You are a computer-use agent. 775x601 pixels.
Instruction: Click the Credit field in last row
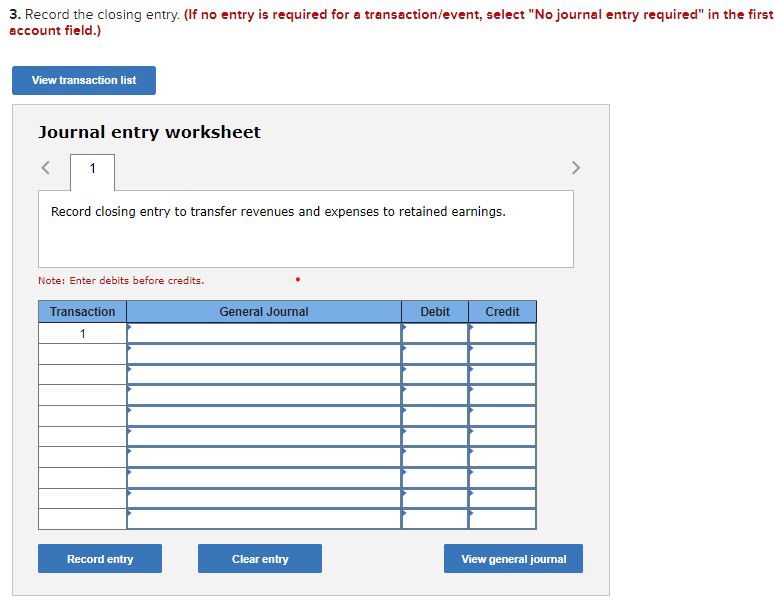tap(502, 519)
